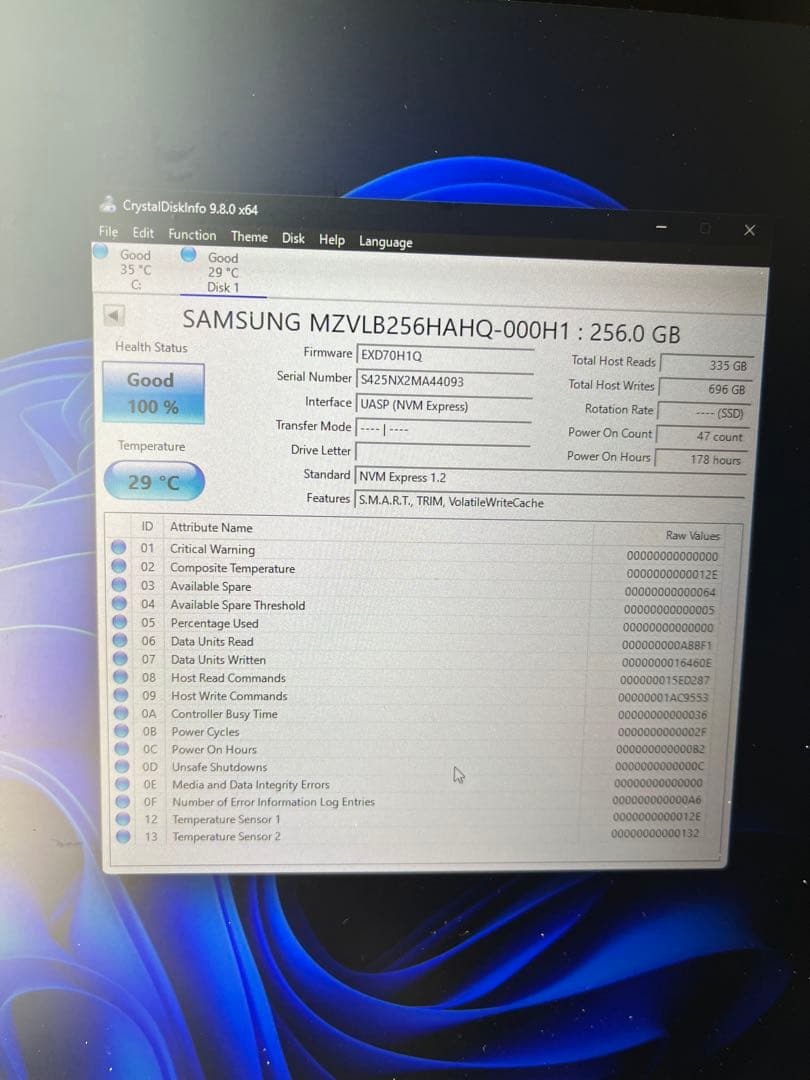Click status dot of Temperature Sensor 2 row
The image size is (810, 1080).
tap(124, 836)
